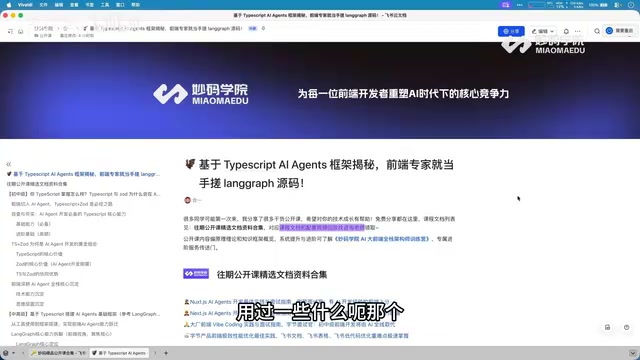Click the clock icon in menu bar
Image resolution: width=640 pixels, height=360 pixels.
[631, 5]
